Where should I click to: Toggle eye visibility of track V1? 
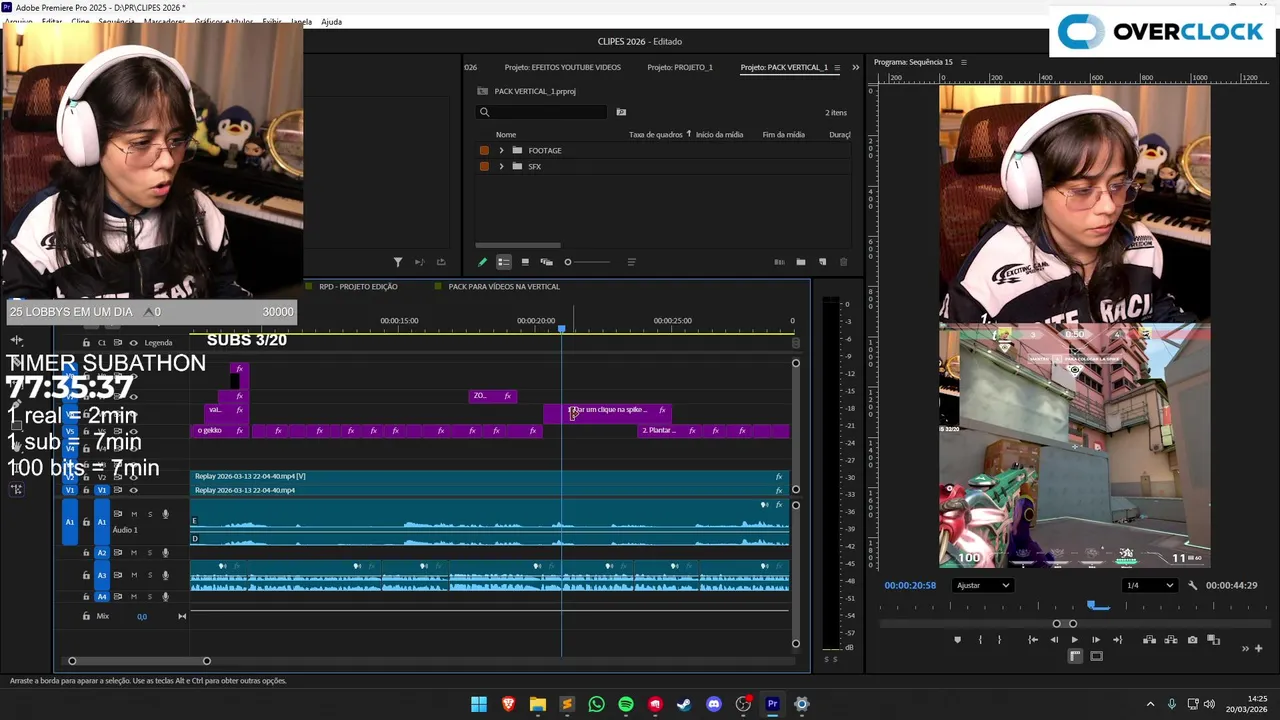click(x=133, y=490)
